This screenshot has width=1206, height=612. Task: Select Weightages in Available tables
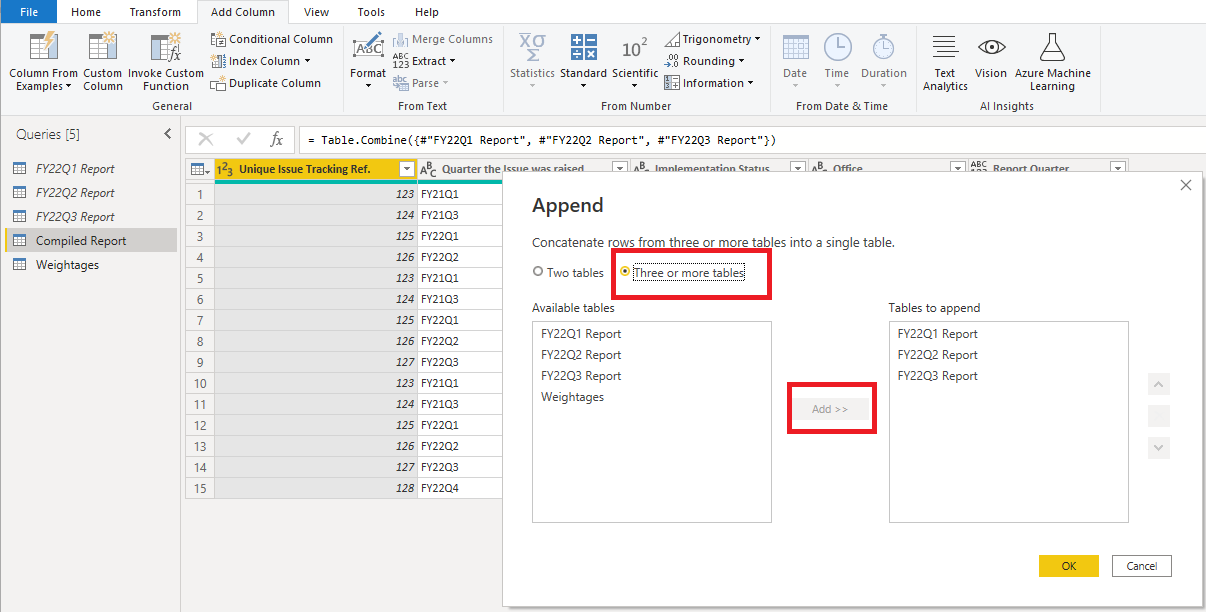(x=652, y=397)
